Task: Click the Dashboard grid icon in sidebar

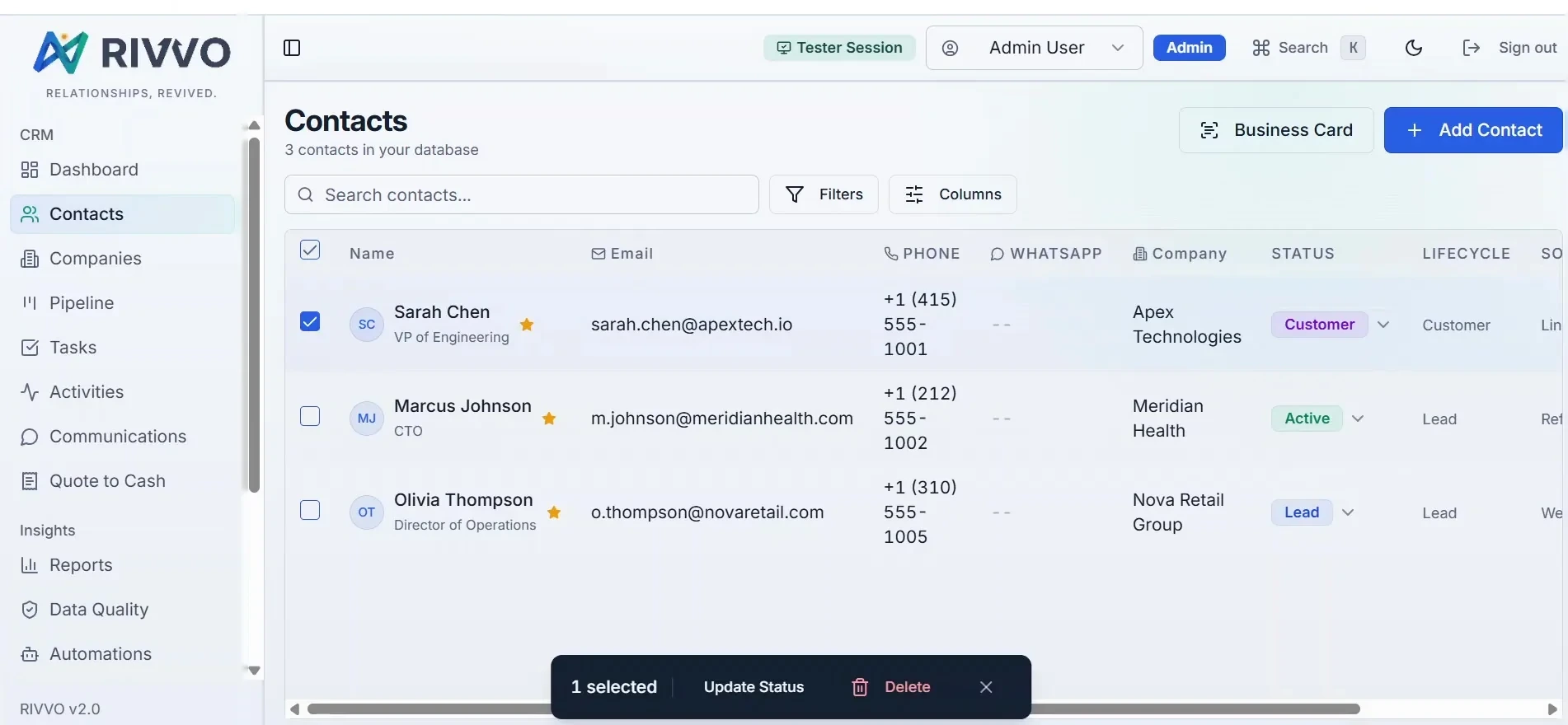Action: tap(30, 170)
